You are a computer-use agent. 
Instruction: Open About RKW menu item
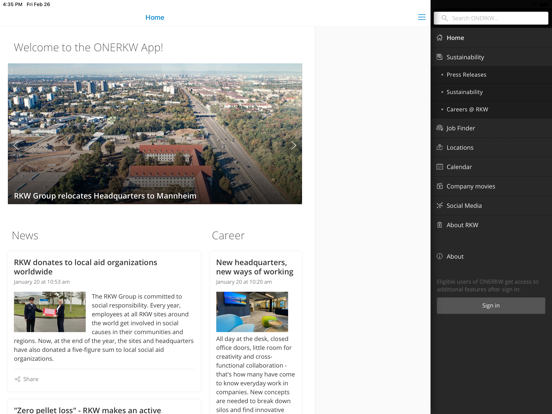[491, 225]
